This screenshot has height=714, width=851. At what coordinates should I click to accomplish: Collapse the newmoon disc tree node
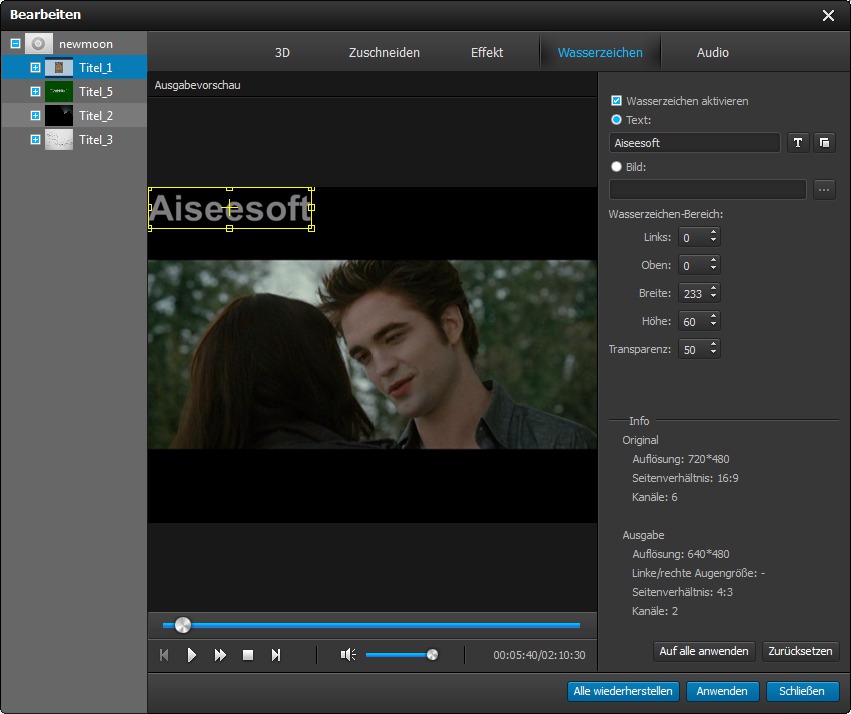click(x=15, y=44)
